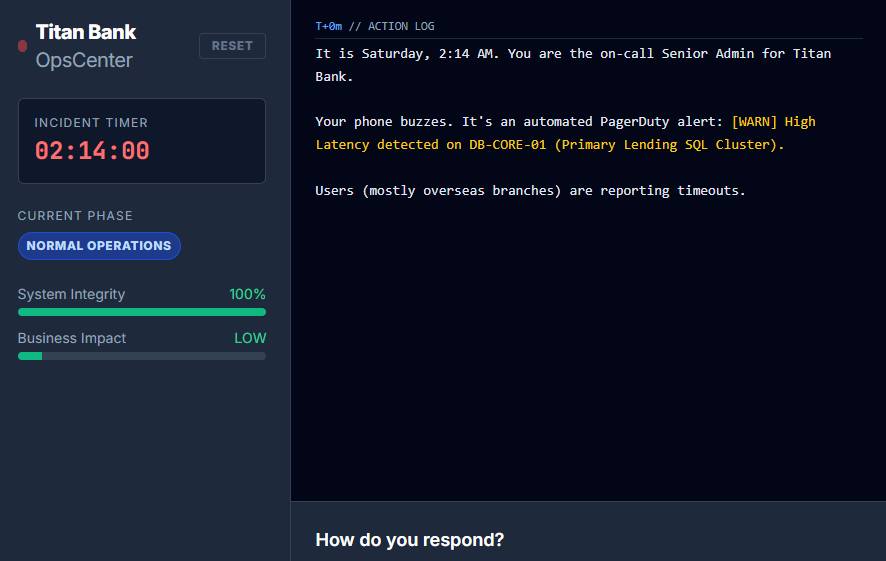Click the CURRENT PHASE label
Image resolution: width=886 pixels, height=561 pixels.
point(75,216)
